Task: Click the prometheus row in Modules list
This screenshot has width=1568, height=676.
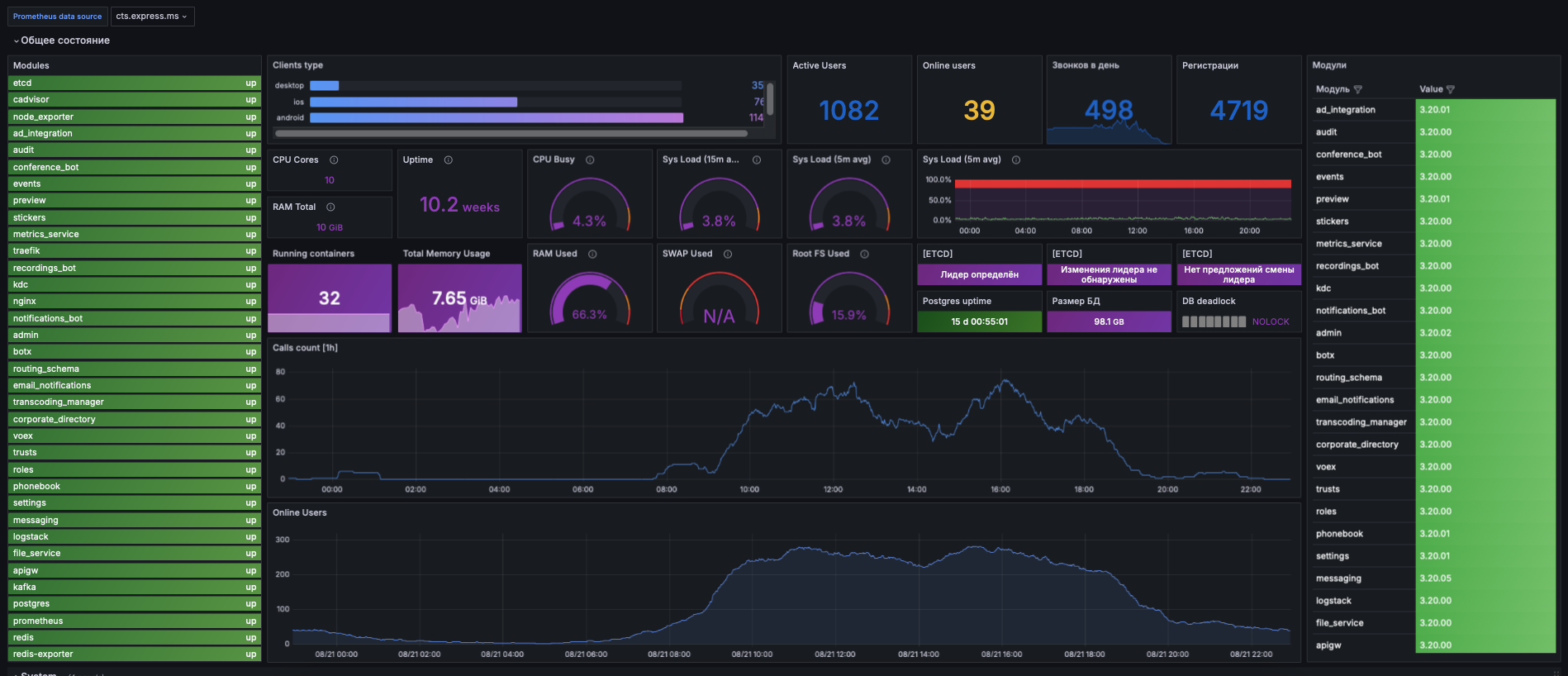Action: [135, 621]
